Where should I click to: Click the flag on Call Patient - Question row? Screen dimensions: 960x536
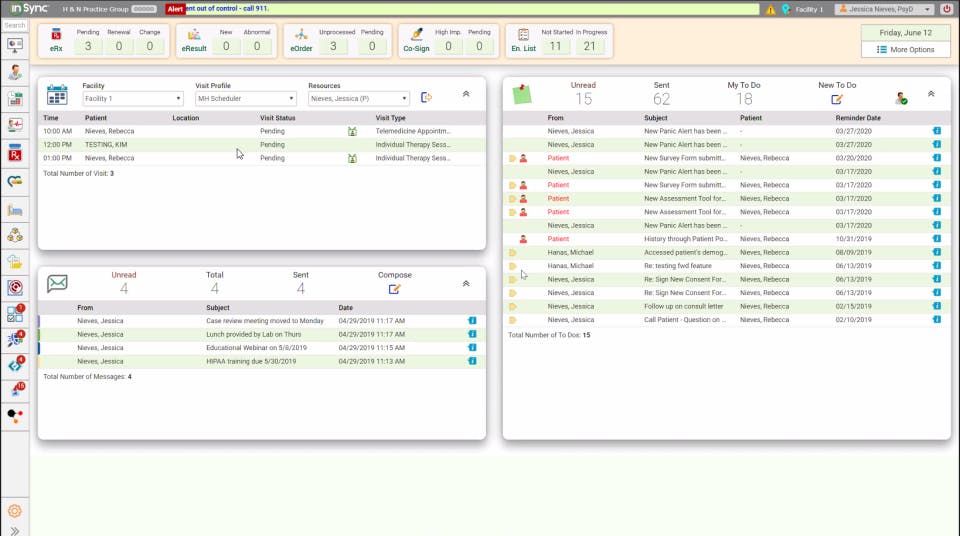(512, 320)
